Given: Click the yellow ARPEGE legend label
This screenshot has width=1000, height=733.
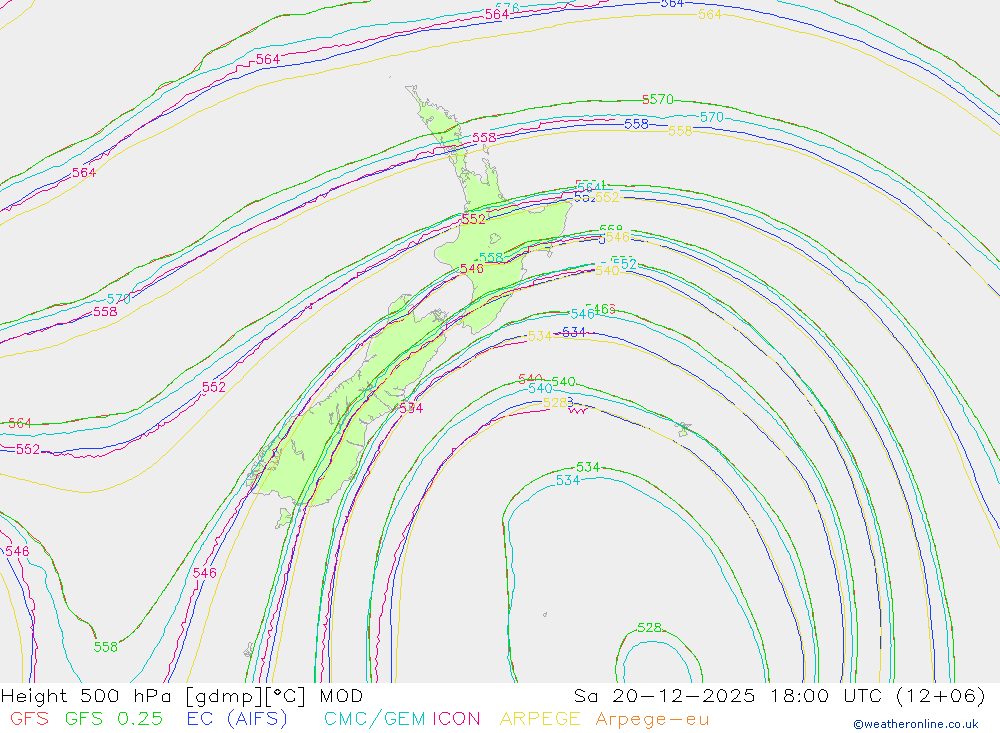Looking at the screenshot, I should tap(540, 719).
